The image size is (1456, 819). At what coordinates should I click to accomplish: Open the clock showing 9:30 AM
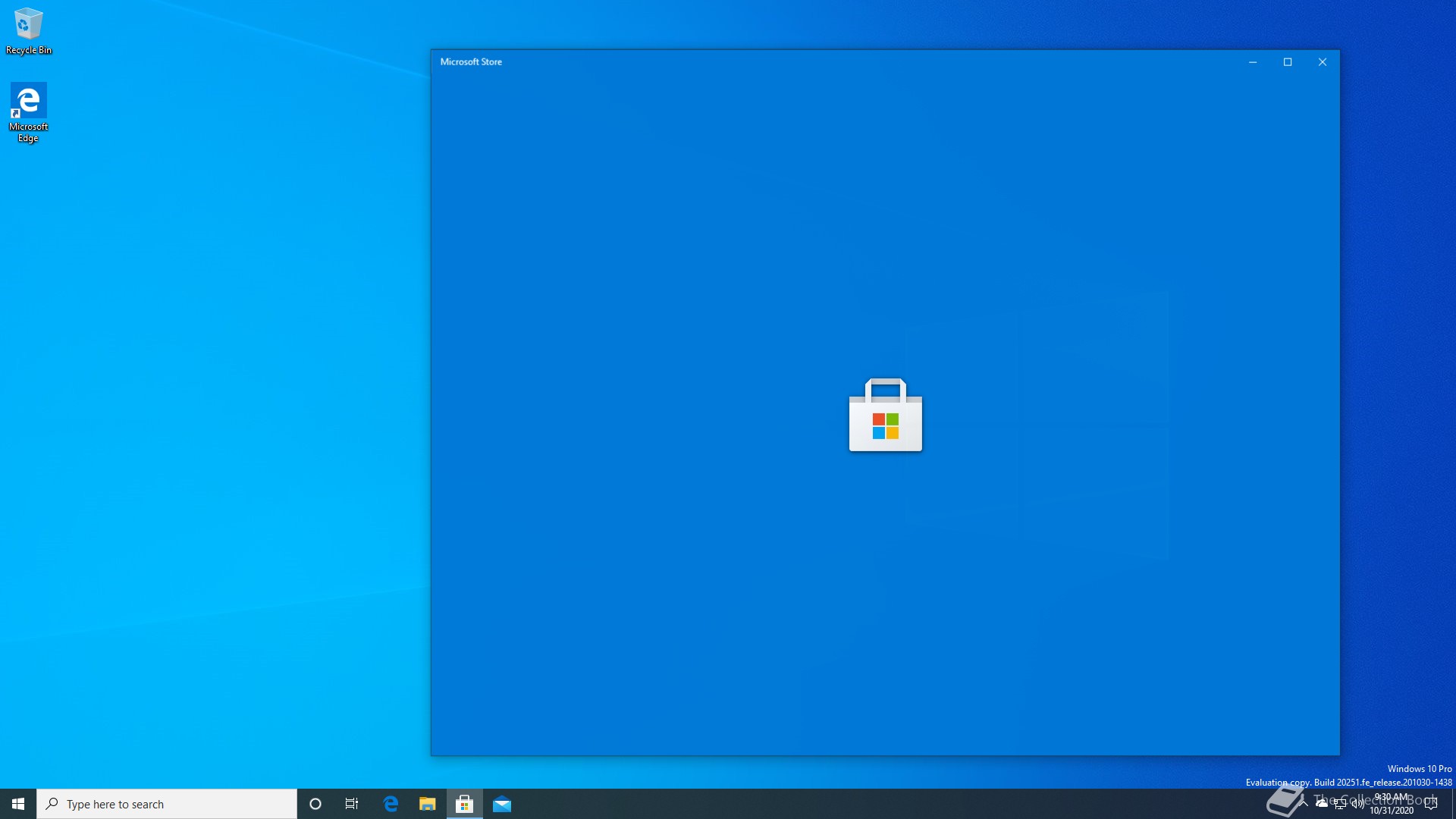pos(1392,804)
